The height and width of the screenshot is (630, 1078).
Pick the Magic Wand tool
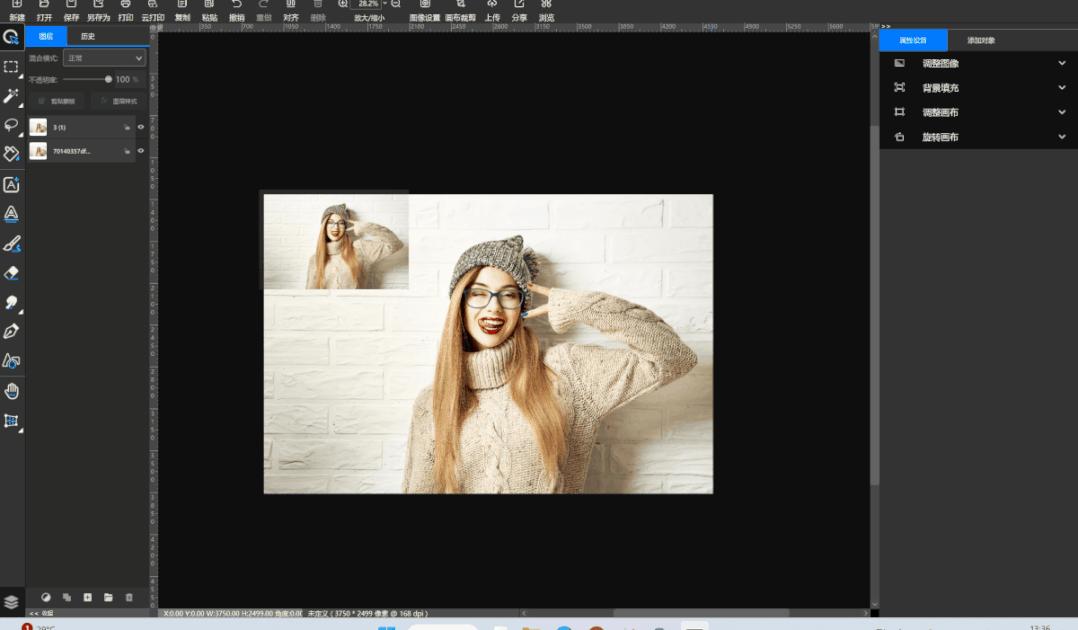pyautogui.click(x=12, y=96)
